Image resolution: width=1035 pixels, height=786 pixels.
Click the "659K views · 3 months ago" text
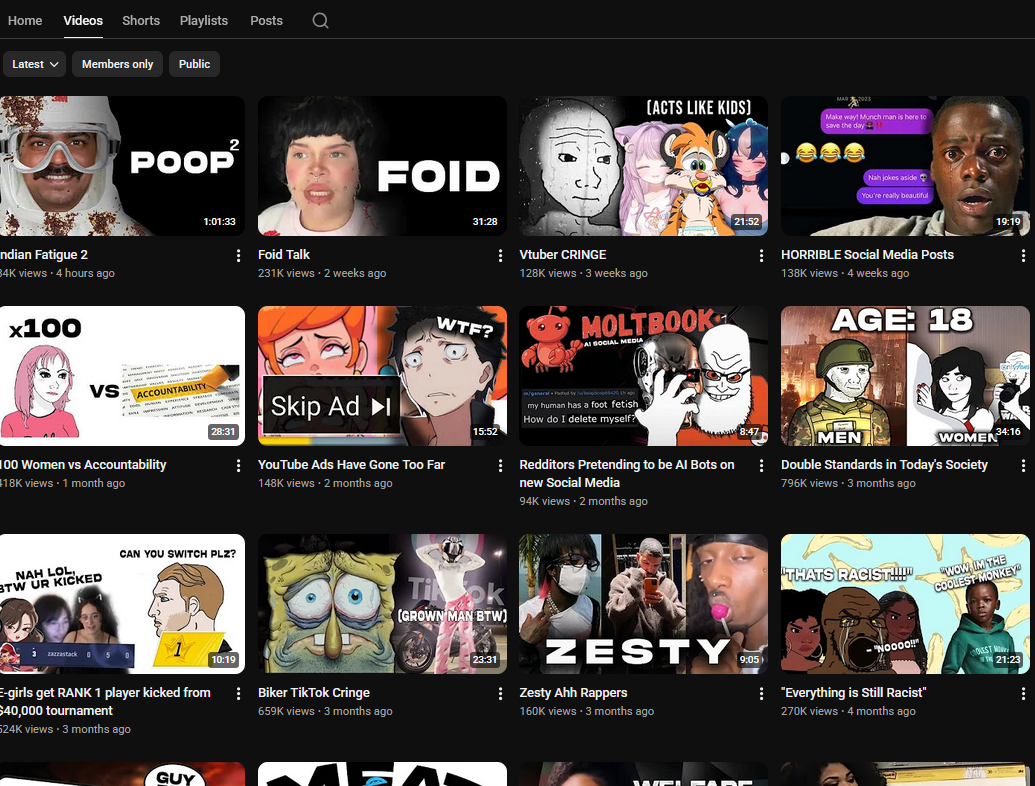325,711
